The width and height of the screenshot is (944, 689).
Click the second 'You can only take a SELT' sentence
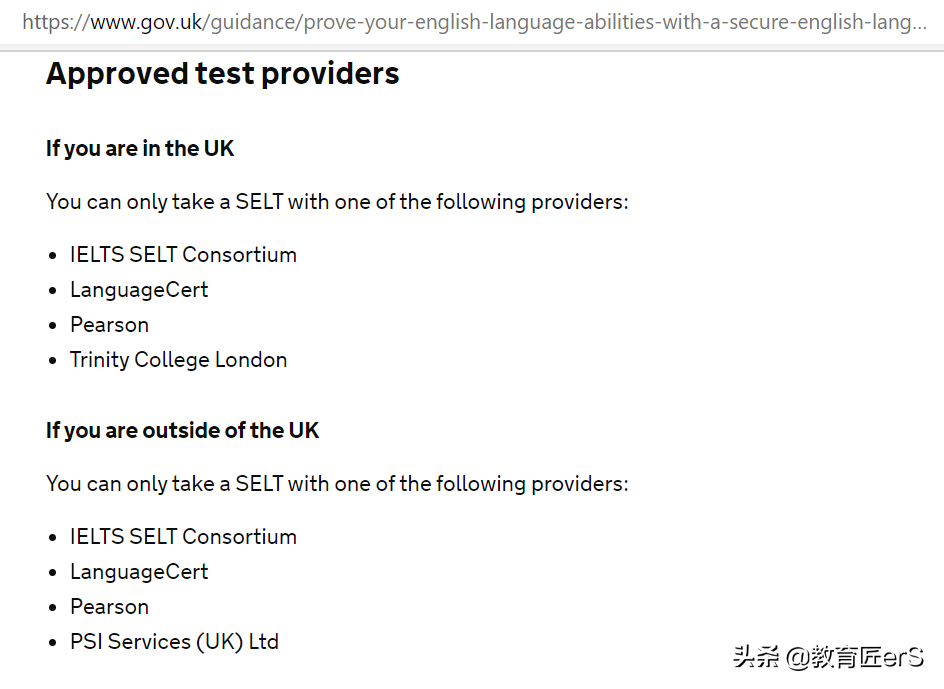coord(337,484)
